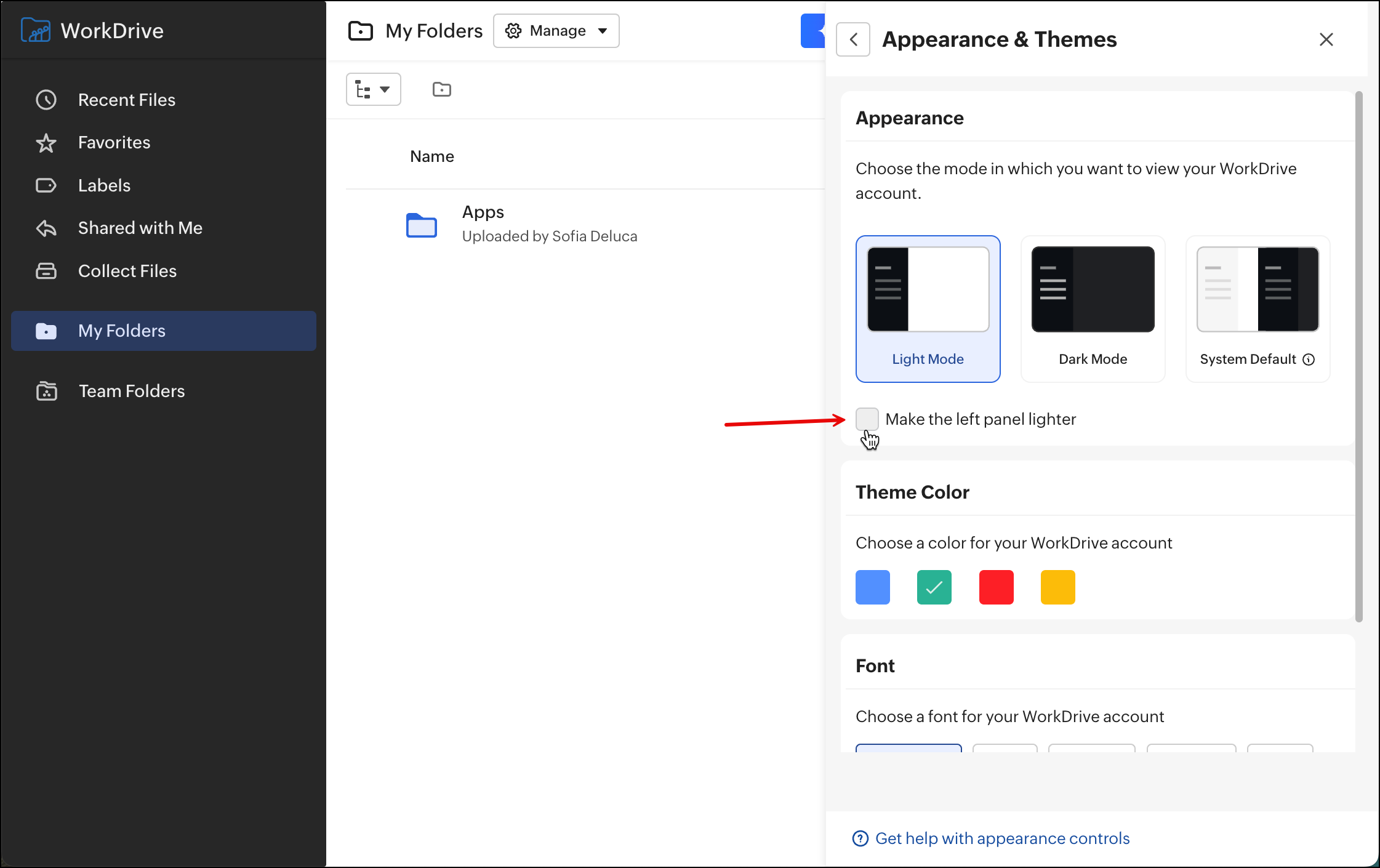Select Dark Mode appearance option
The height and width of the screenshot is (868, 1380).
[x=1093, y=308]
